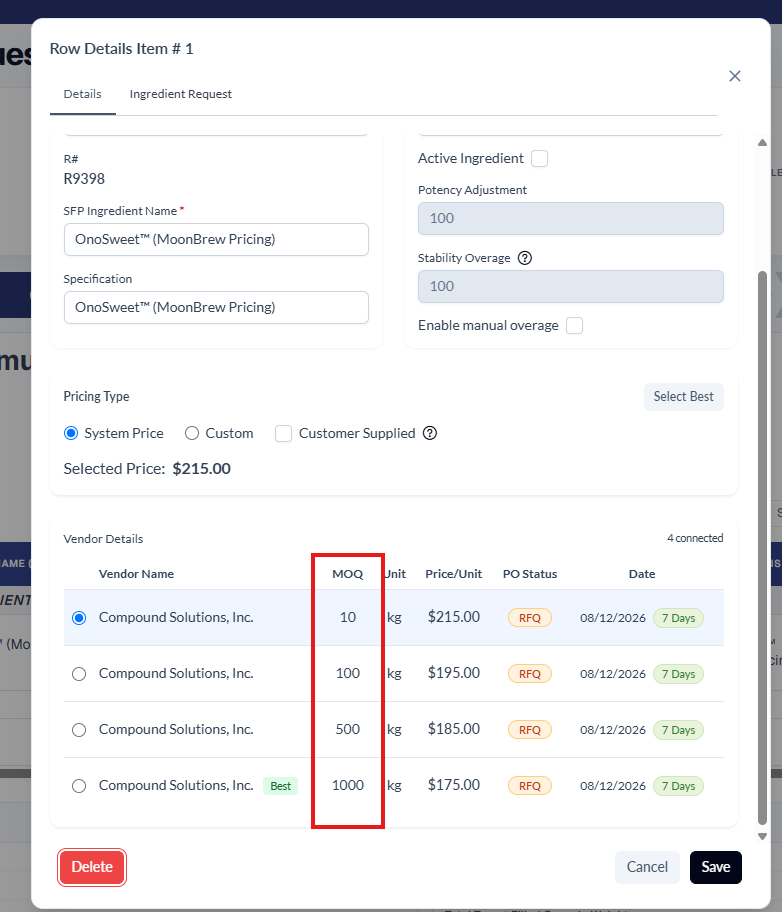Click the Stability Overage field
This screenshot has height=912, width=782.
[571, 286]
